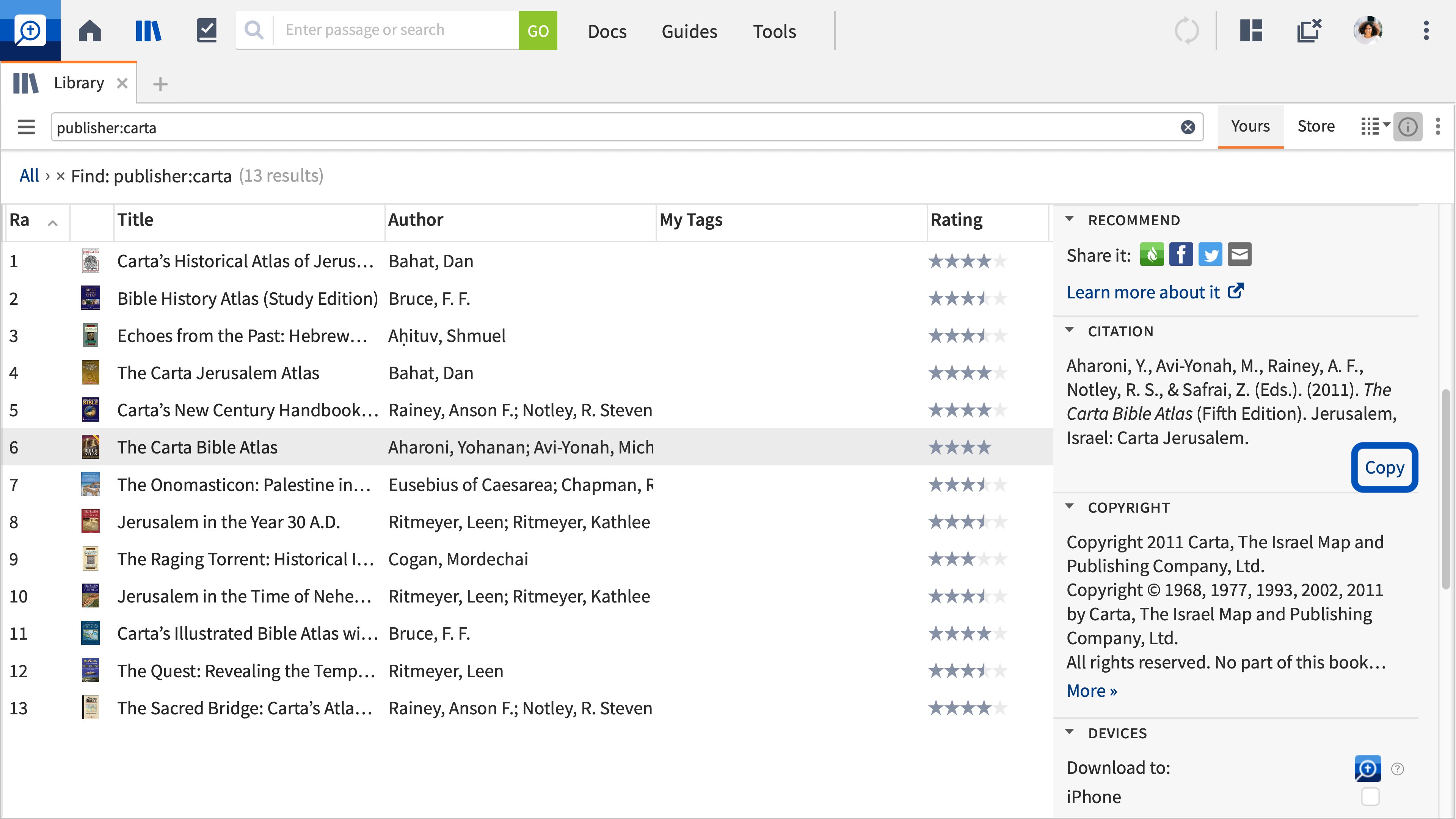Open the main application kebab menu
Image resolution: width=1456 pixels, height=819 pixels.
coord(1426,30)
